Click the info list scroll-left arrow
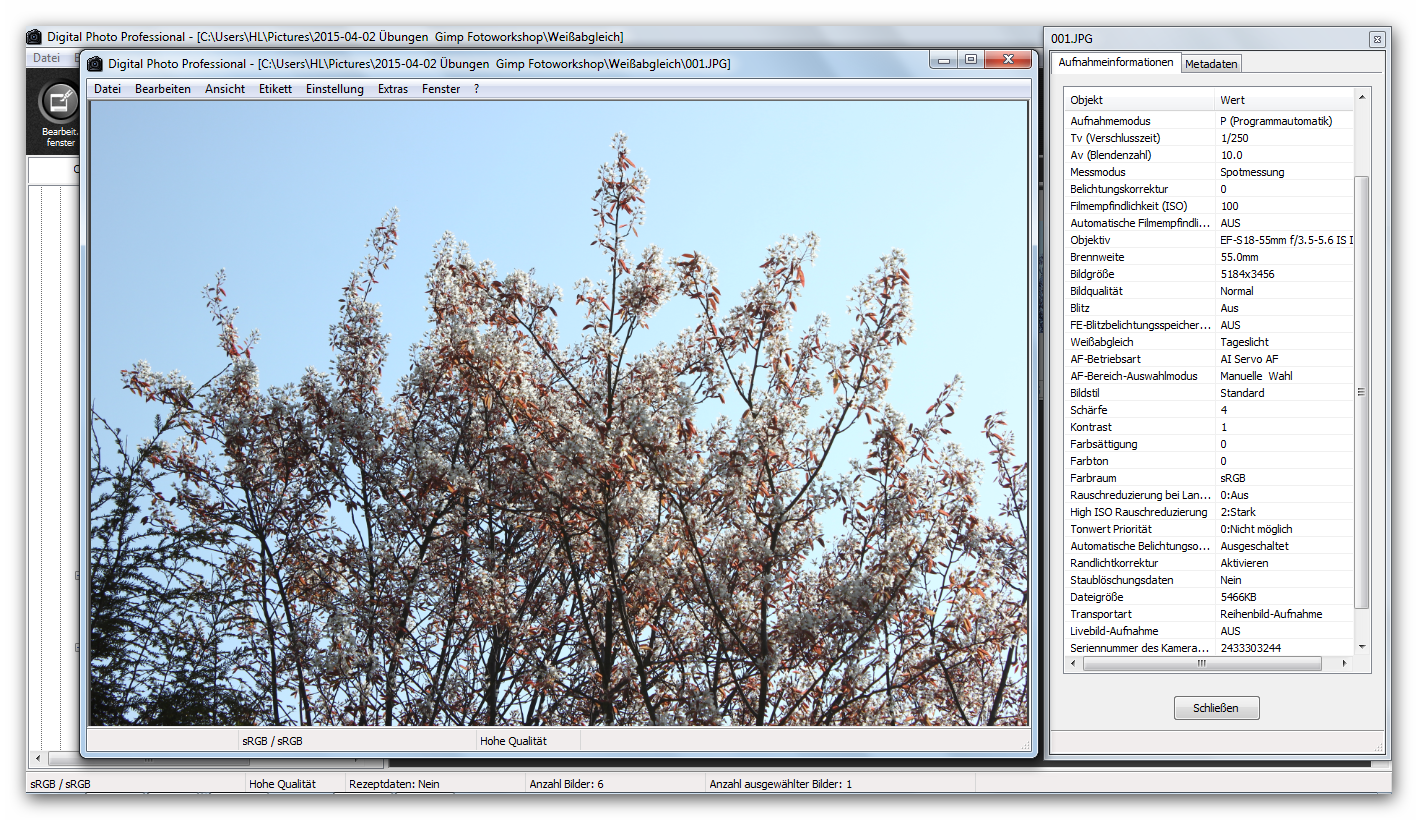This screenshot has width=1418, height=820. [x=1073, y=663]
